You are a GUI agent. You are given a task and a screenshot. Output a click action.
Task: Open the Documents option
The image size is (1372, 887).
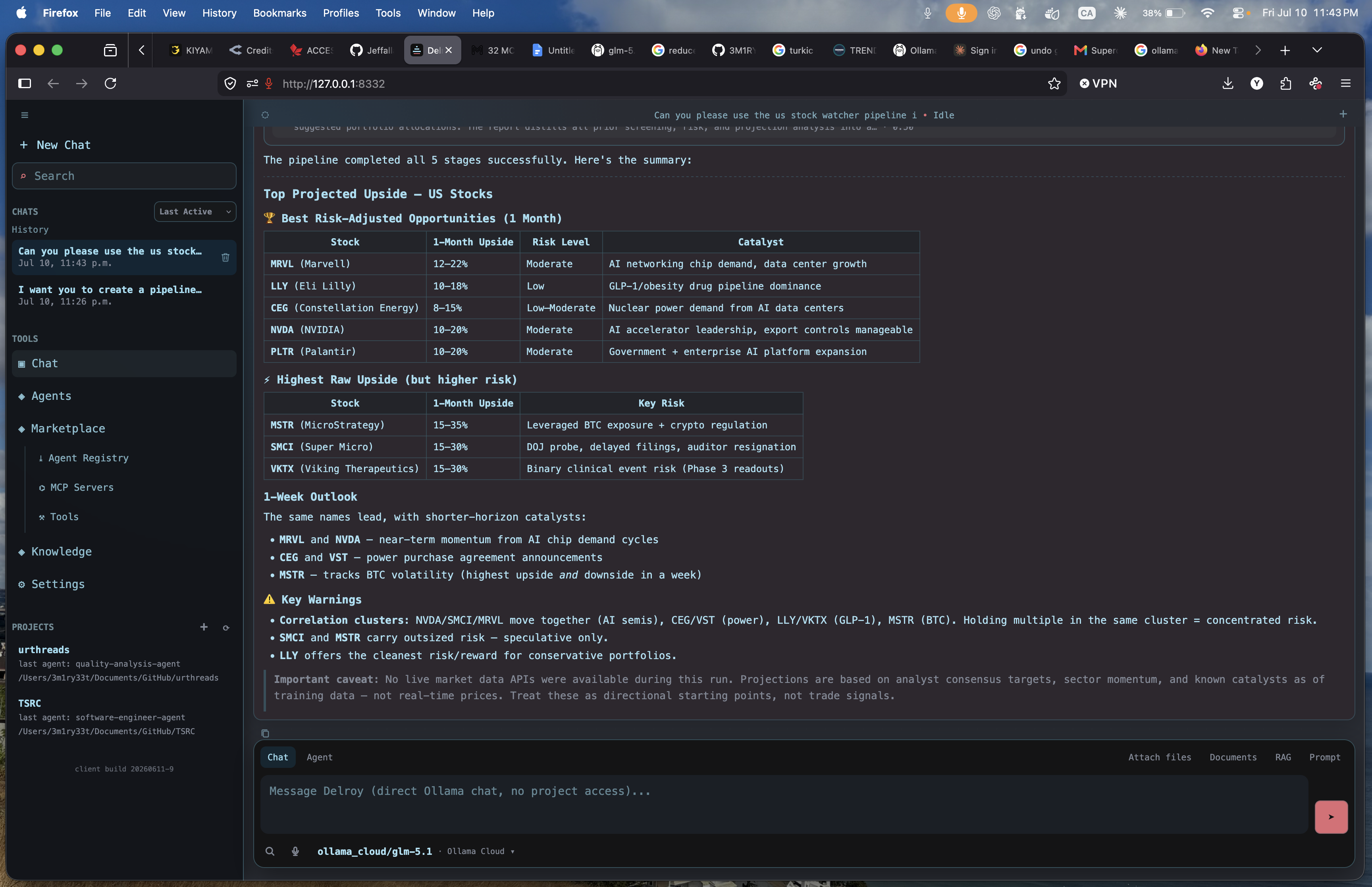pyautogui.click(x=1233, y=757)
